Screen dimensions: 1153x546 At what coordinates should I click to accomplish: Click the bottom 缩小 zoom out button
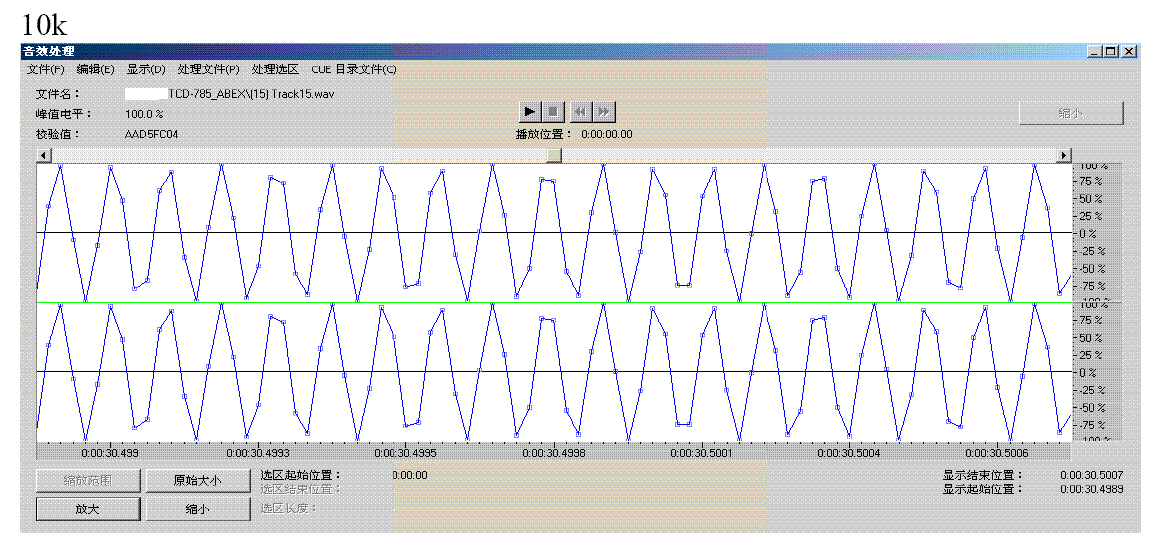coord(197,509)
